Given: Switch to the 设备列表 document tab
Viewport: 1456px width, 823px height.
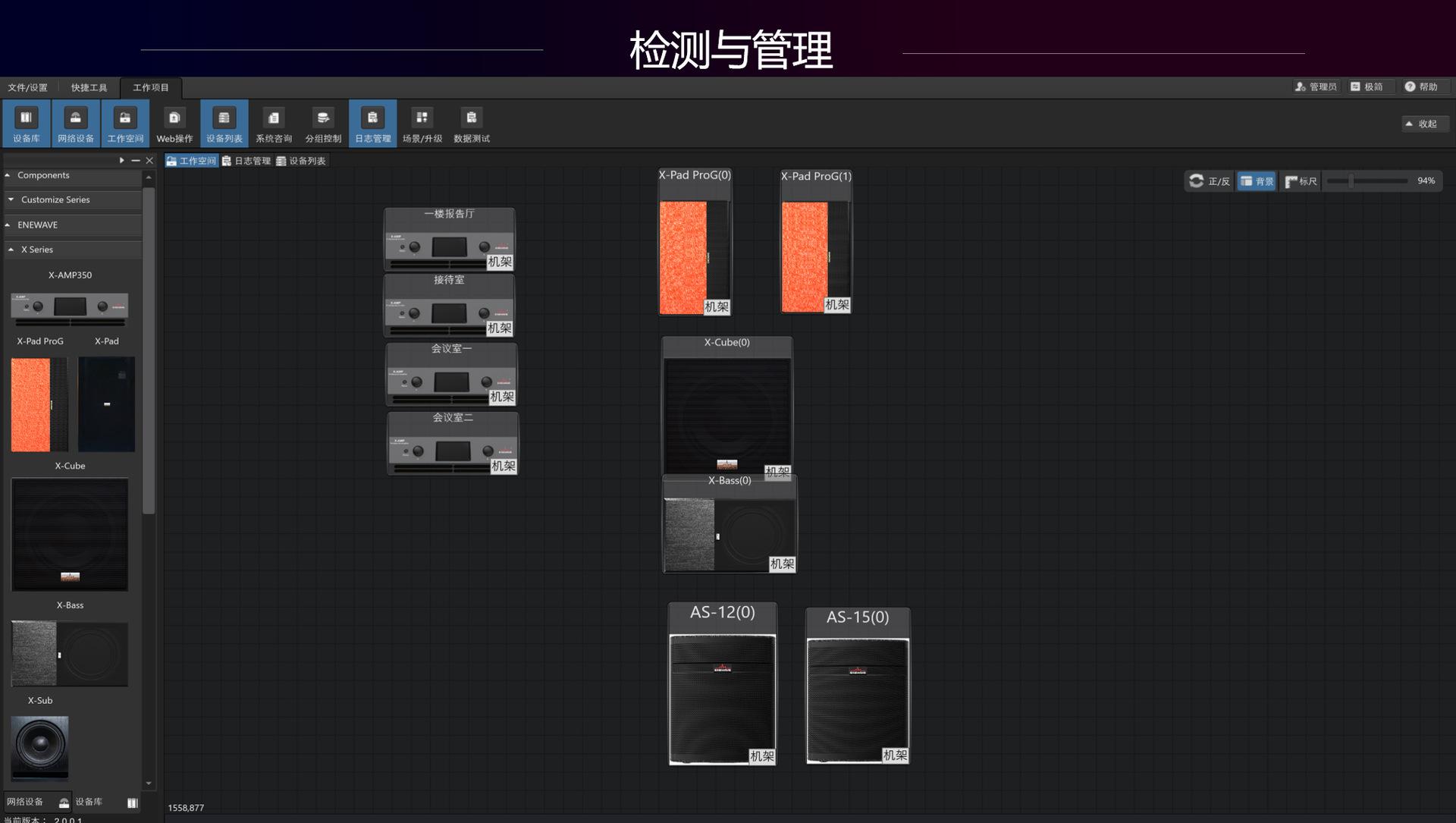Looking at the screenshot, I should 301,161.
